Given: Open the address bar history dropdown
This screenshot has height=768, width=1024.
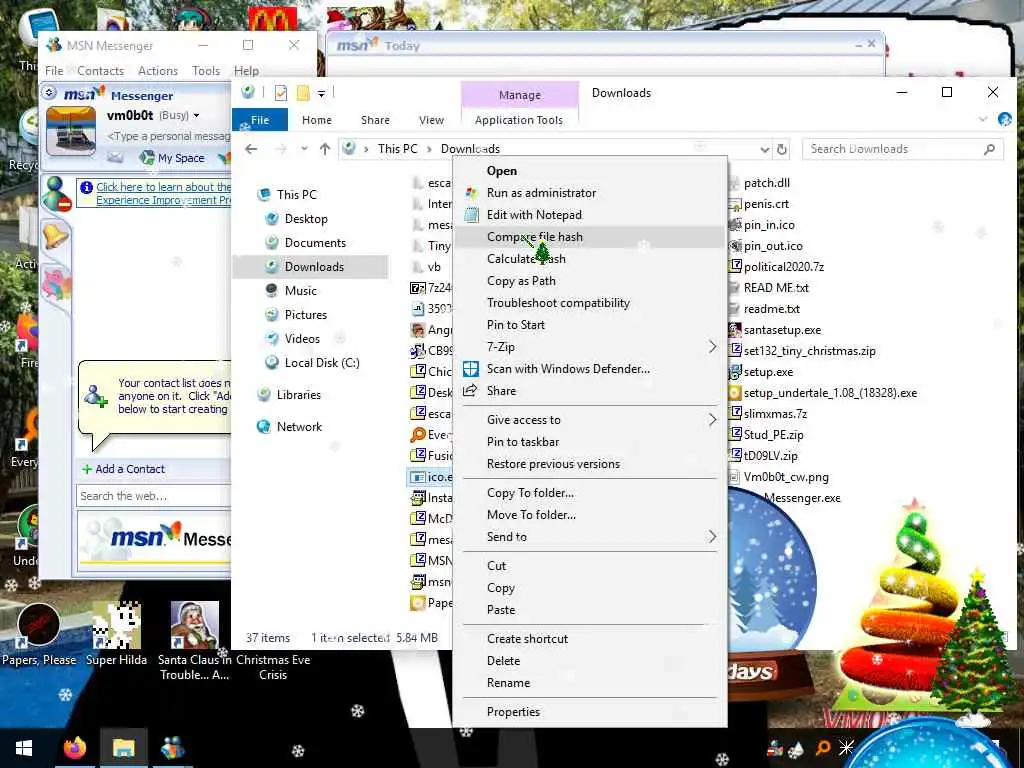Looking at the screenshot, I should (x=765, y=150).
